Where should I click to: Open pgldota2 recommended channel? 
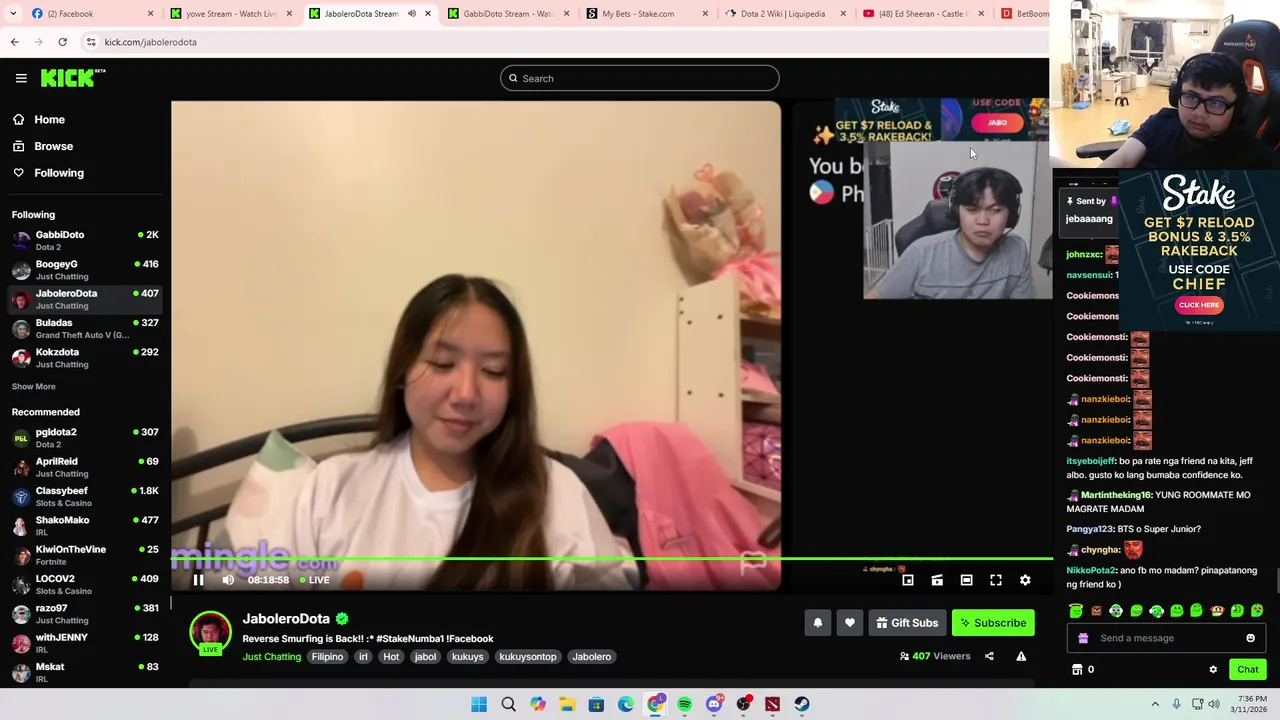85,437
